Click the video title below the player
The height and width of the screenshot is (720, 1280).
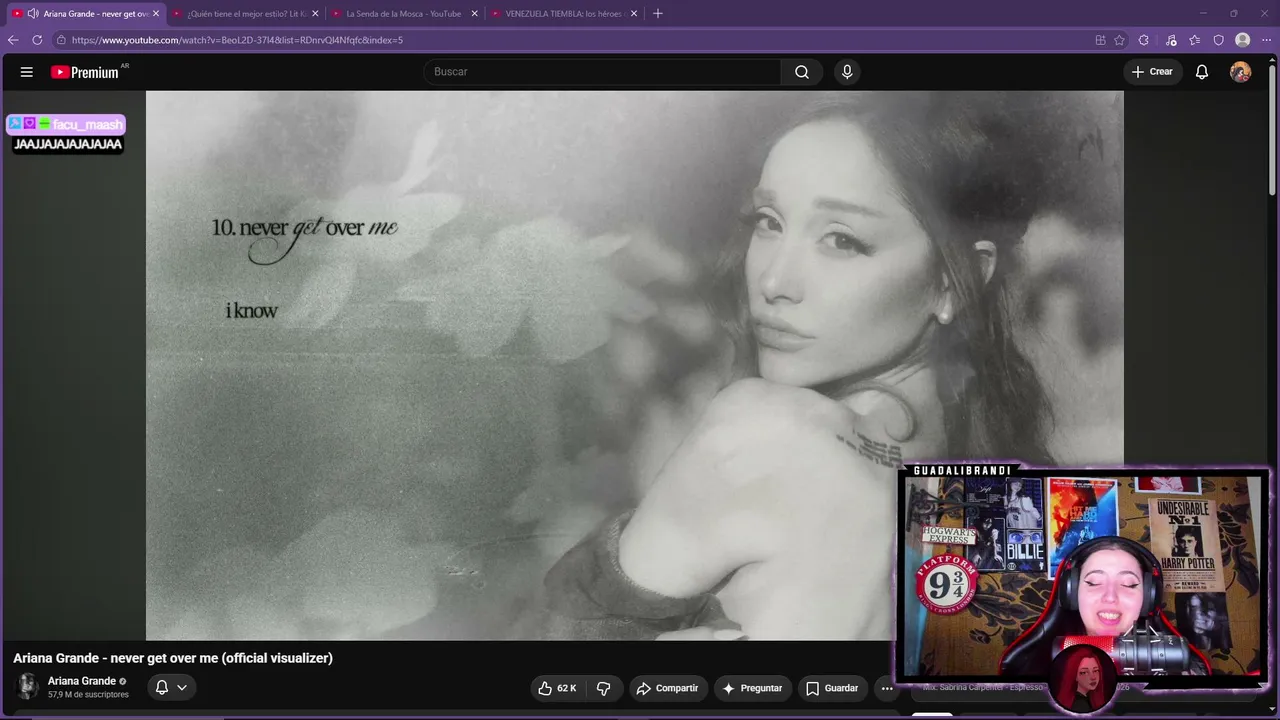point(173,658)
